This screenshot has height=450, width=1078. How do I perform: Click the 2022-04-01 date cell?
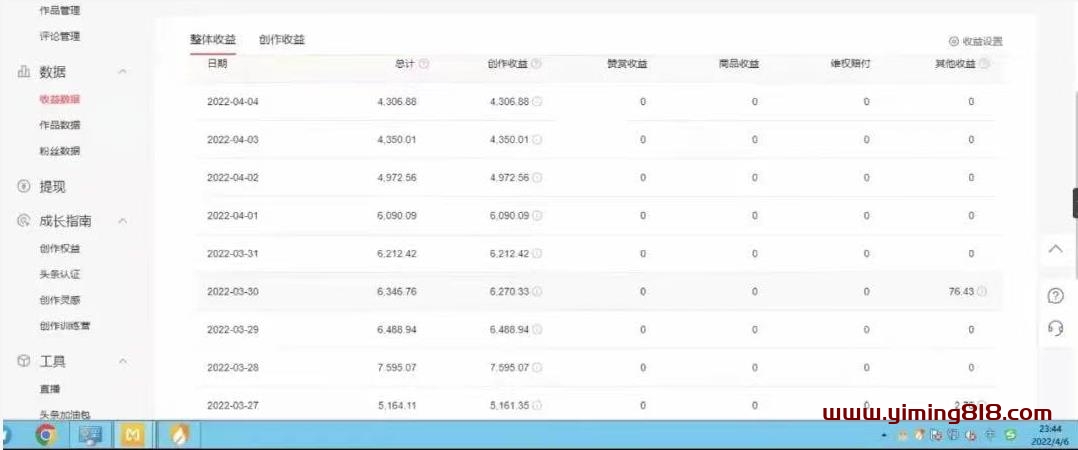coord(233,216)
